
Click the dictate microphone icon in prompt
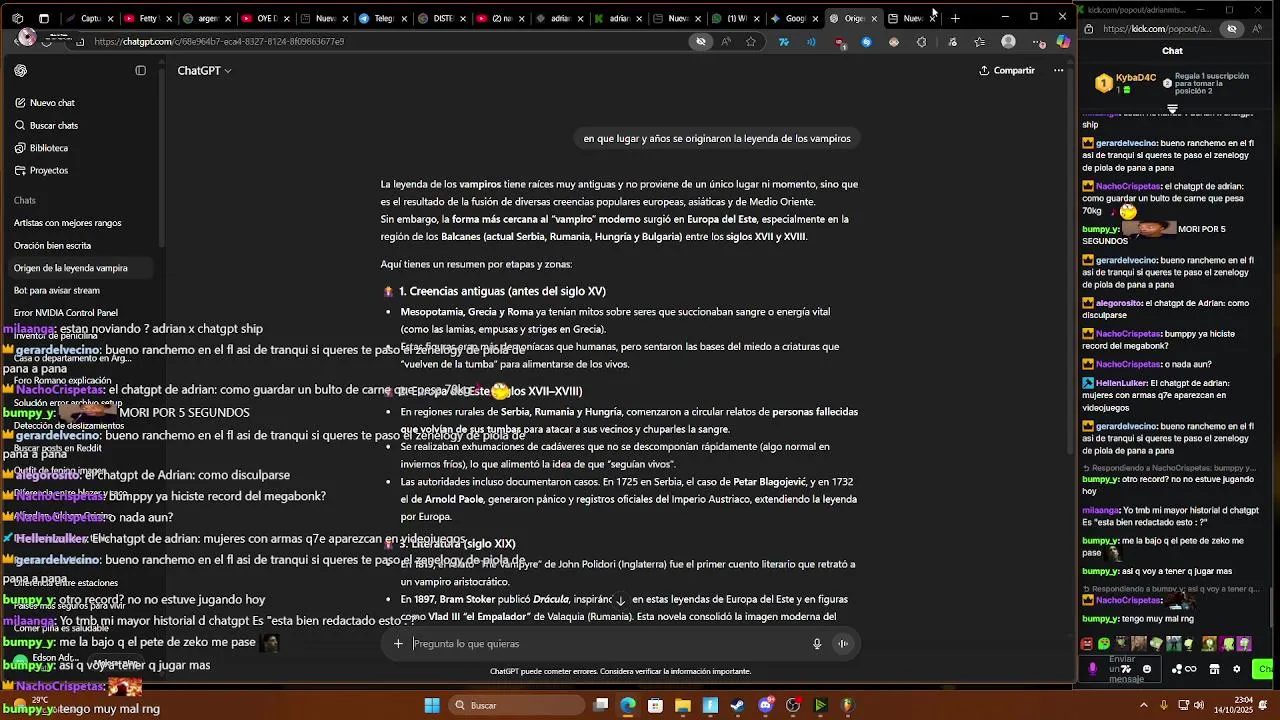(x=817, y=644)
